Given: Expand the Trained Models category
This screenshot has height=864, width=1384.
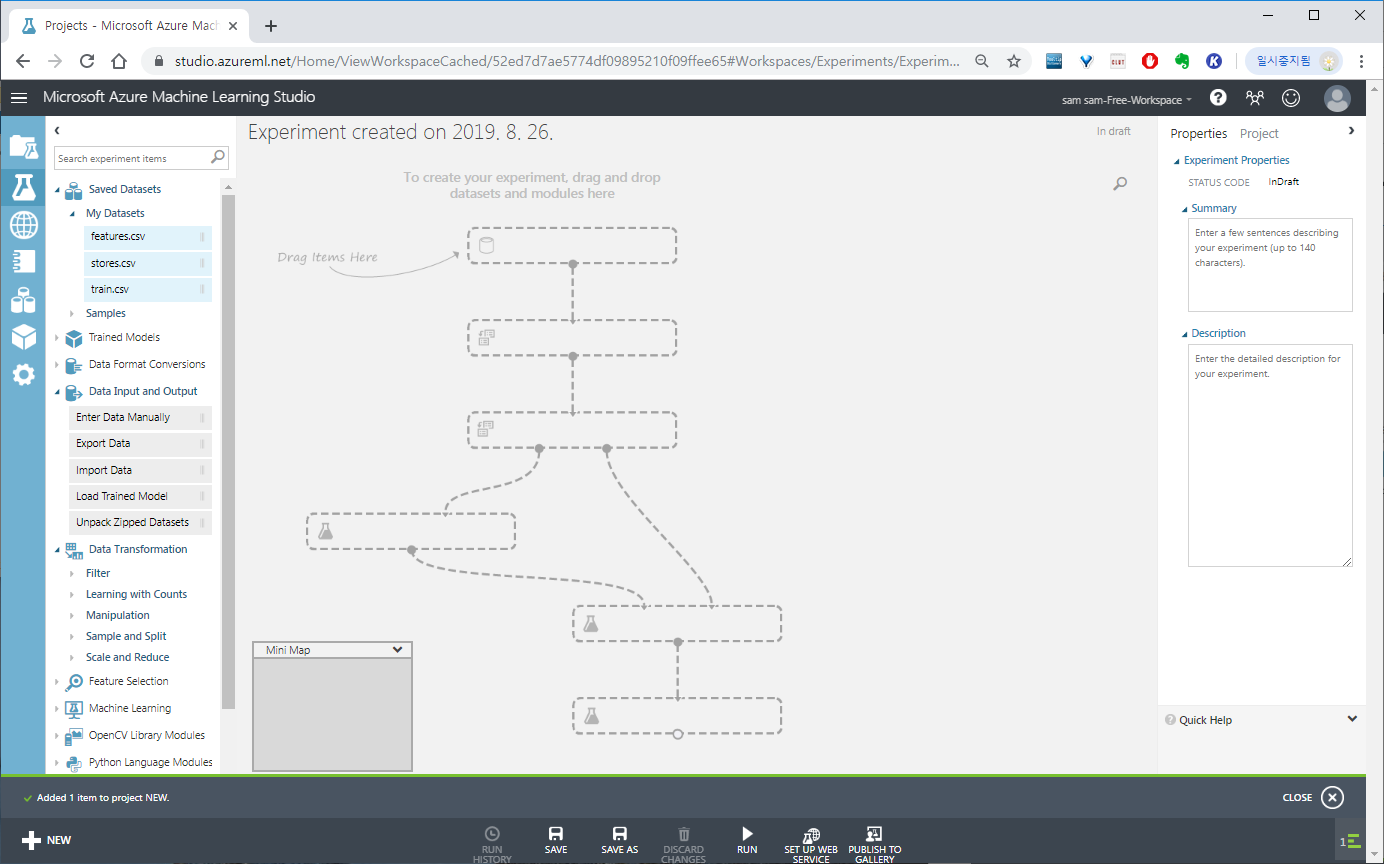Looking at the screenshot, I should click(x=57, y=338).
